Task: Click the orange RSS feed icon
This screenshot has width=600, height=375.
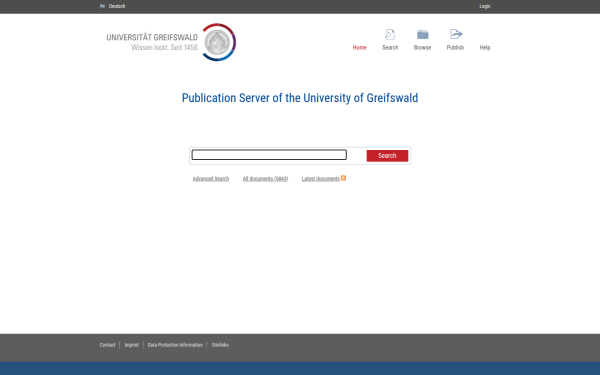Action: click(x=343, y=178)
